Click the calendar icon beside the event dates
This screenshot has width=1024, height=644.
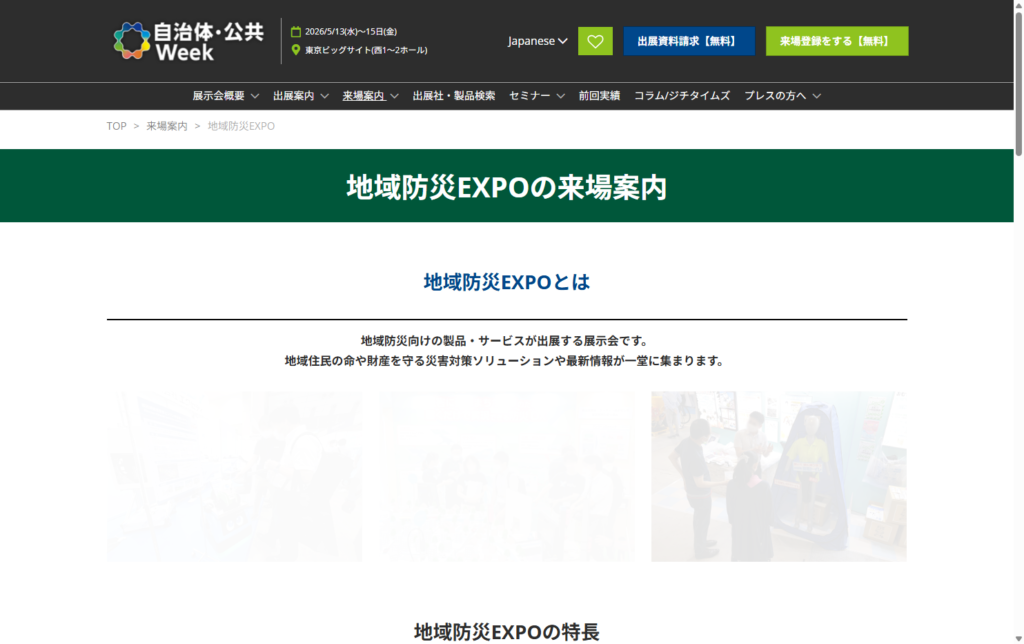(x=298, y=29)
